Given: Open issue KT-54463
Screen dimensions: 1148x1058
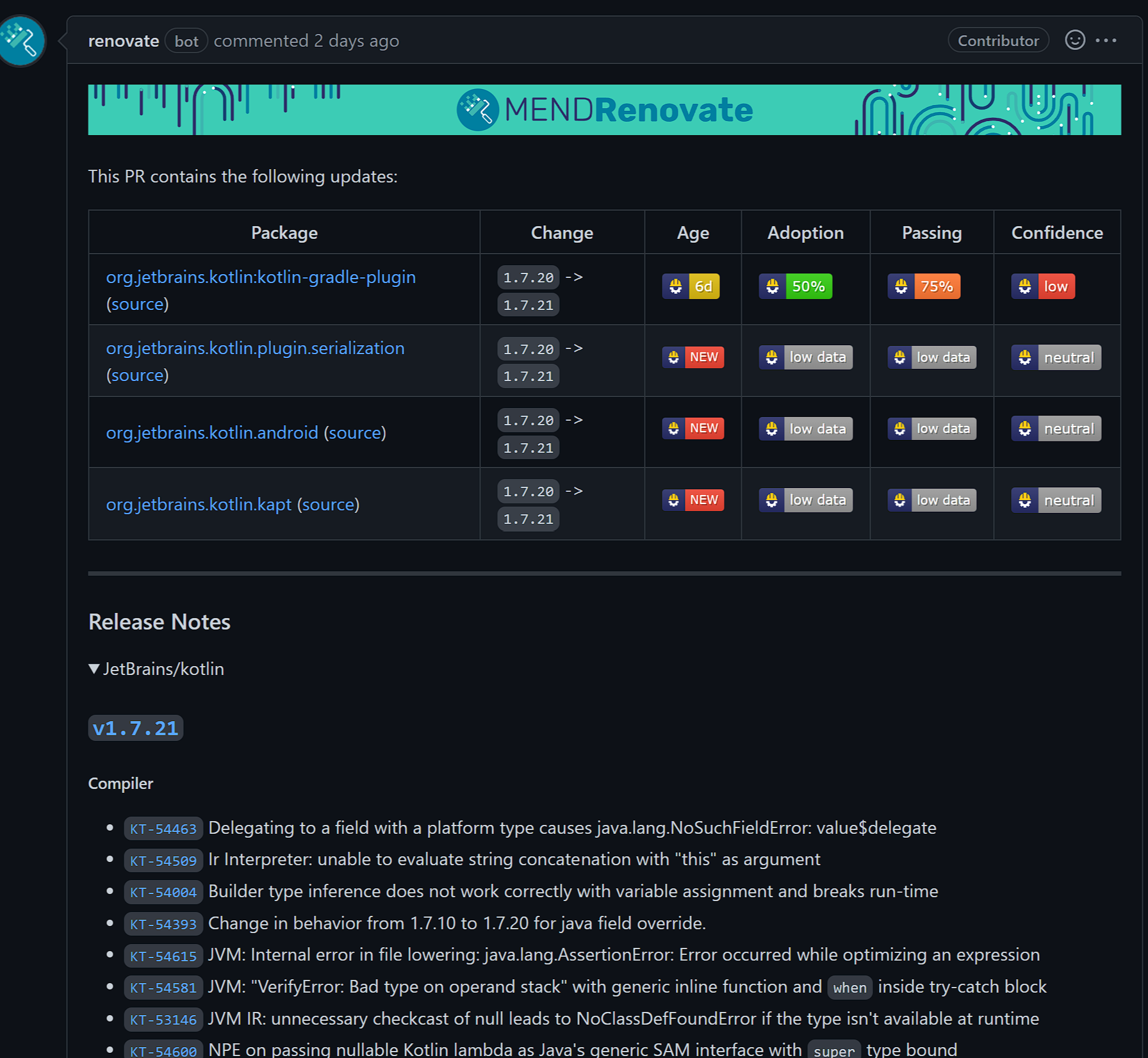Looking at the screenshot, I should pos(163,828).
